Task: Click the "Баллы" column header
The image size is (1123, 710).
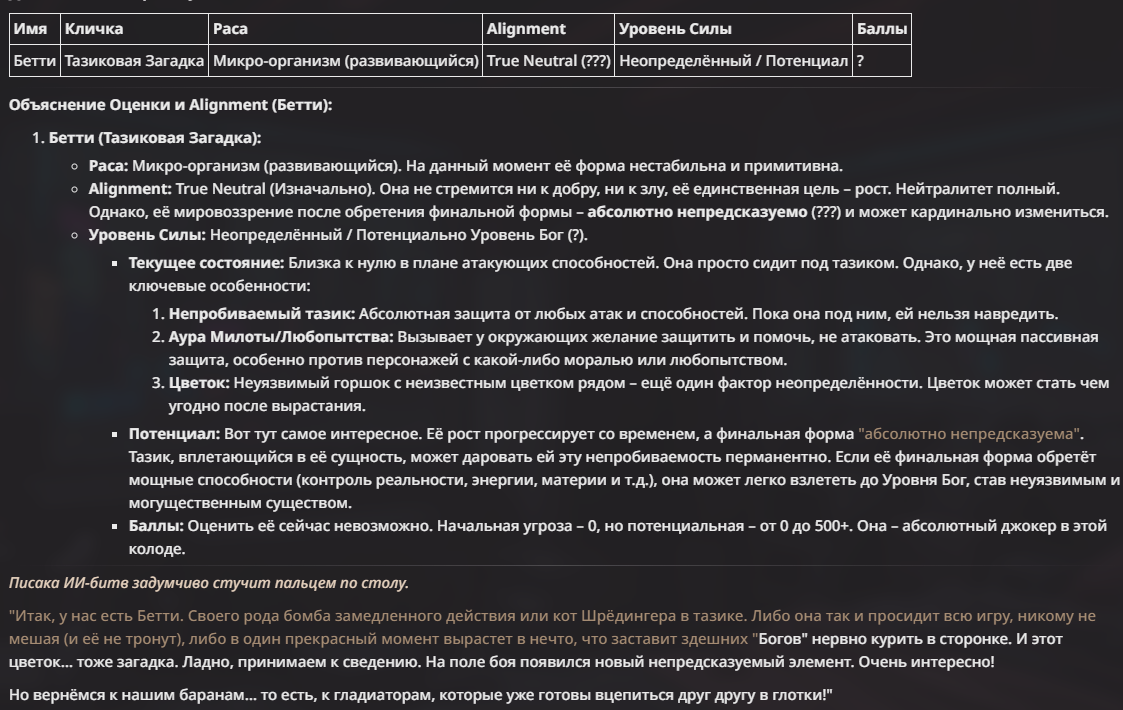Action: tap(882, 29)
